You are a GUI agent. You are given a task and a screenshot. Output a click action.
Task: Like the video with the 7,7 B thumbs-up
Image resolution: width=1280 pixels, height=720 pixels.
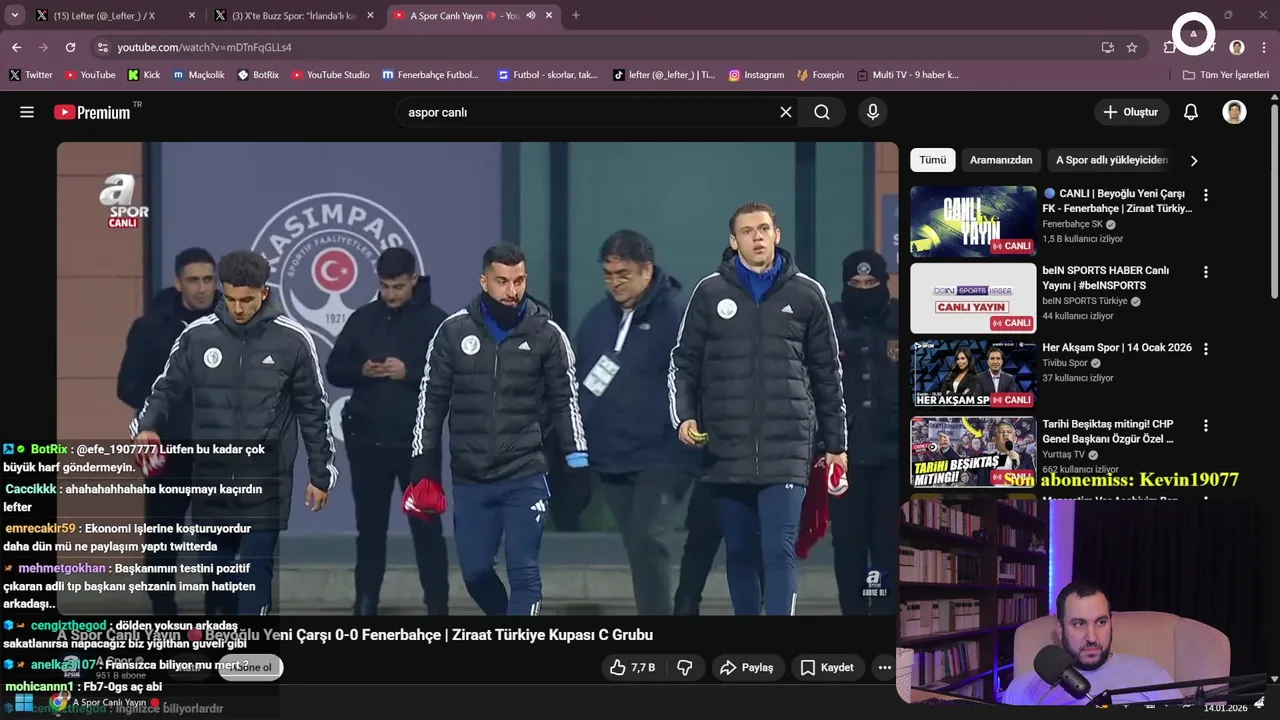(632, 667)
